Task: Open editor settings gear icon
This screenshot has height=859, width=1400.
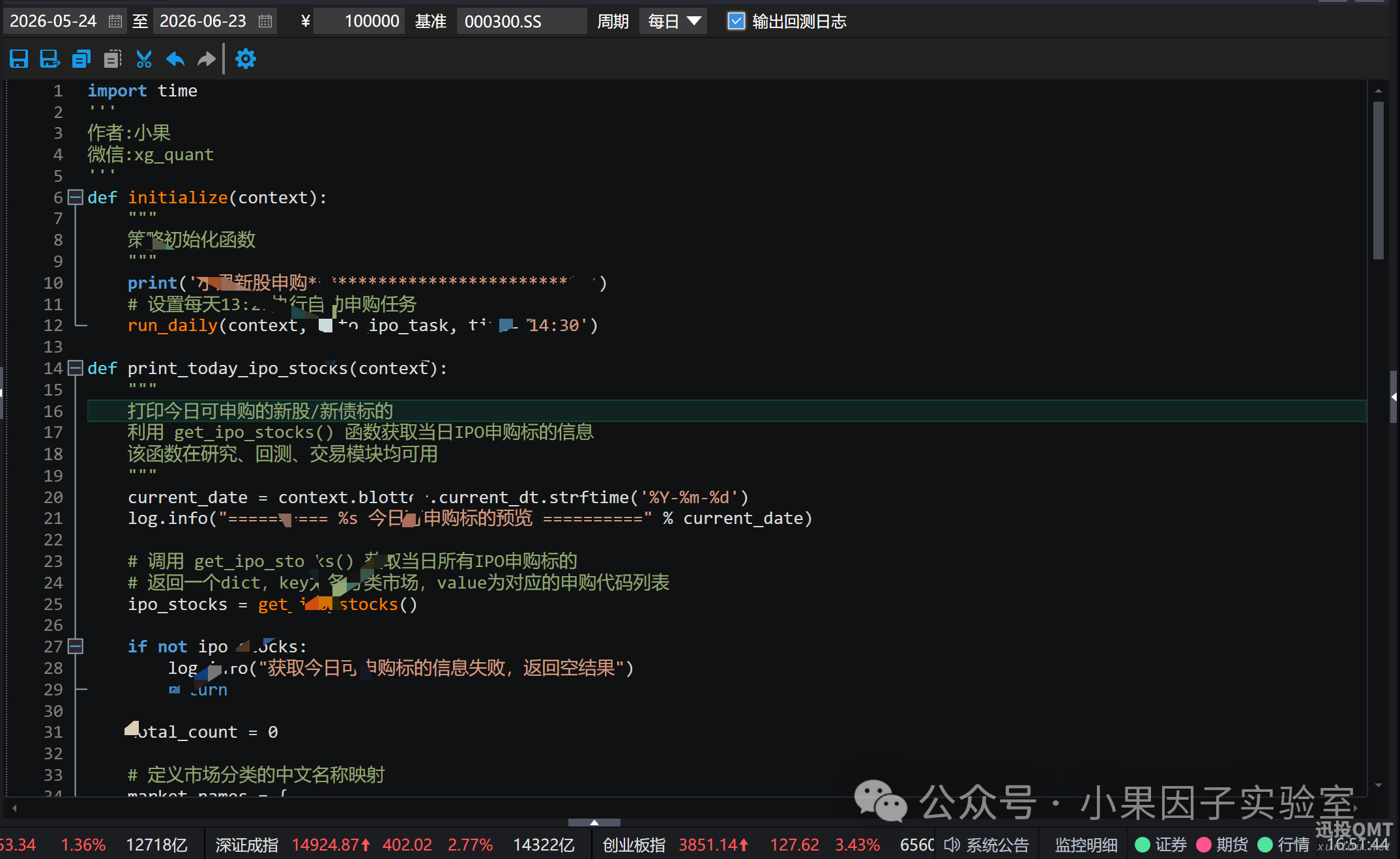Action: tap(246, 59)
